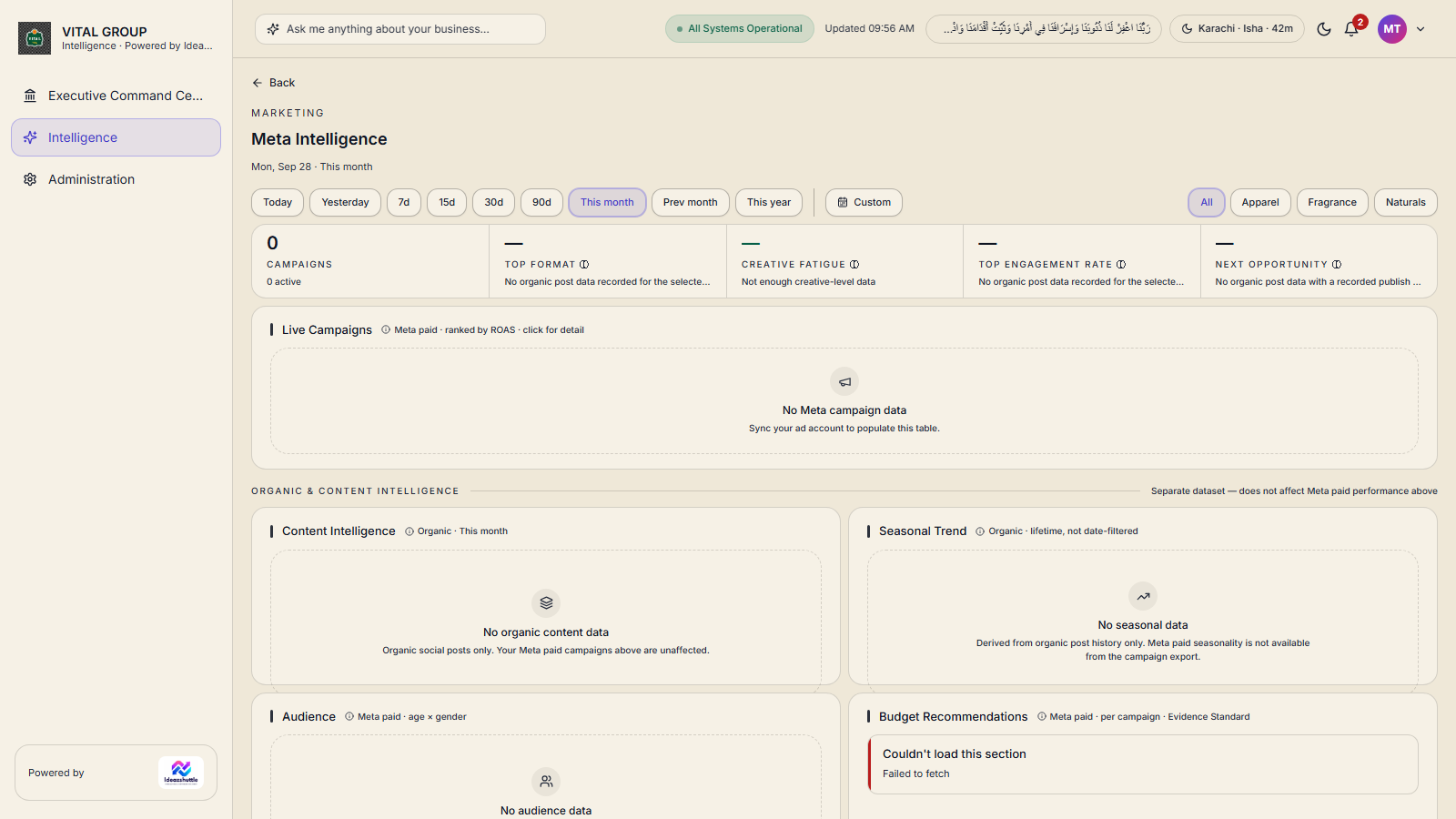
Task: Select the 30d date range
Action: [x=494, y=202]
